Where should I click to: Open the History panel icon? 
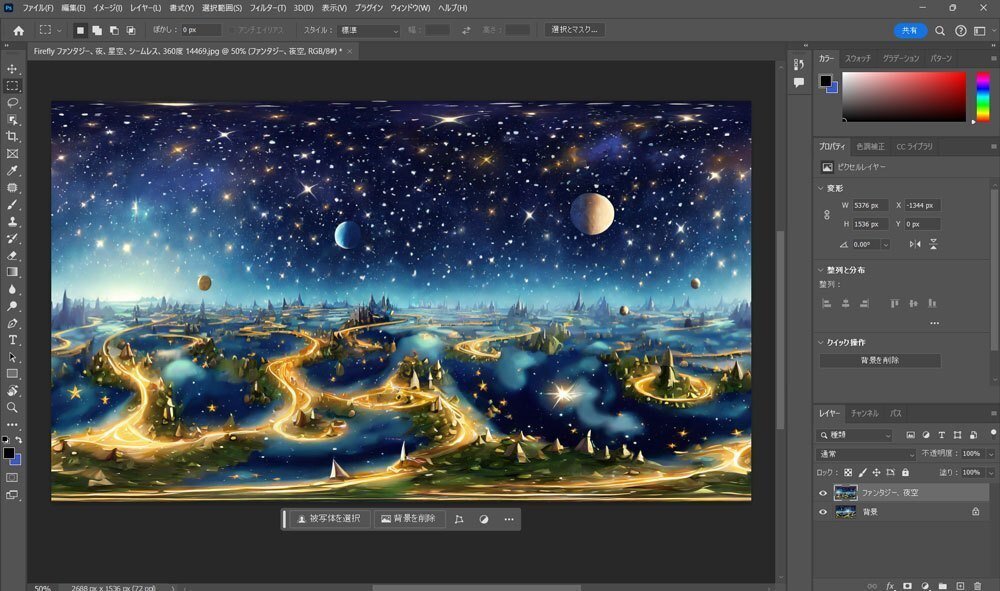(799, 64)
